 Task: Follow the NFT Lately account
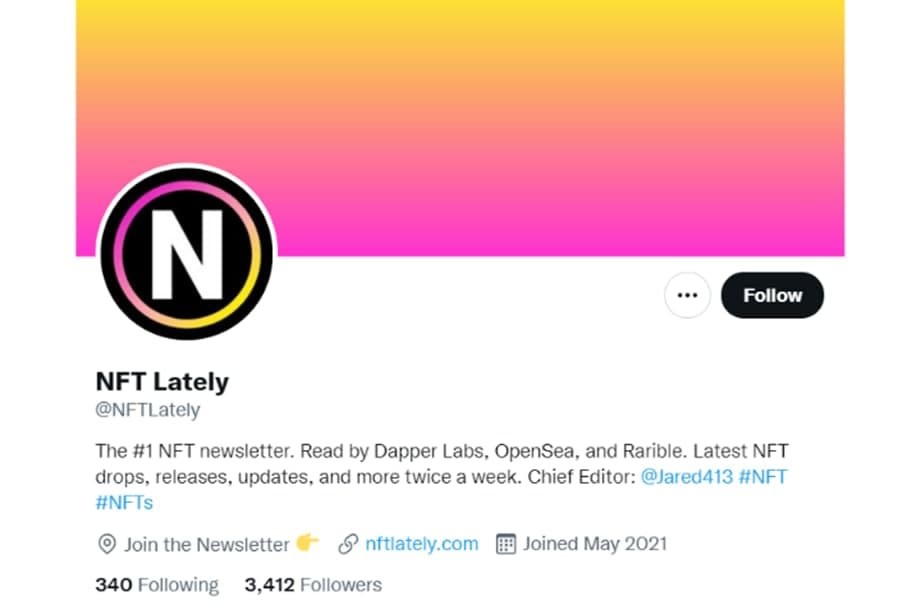[x=772, y=295]
